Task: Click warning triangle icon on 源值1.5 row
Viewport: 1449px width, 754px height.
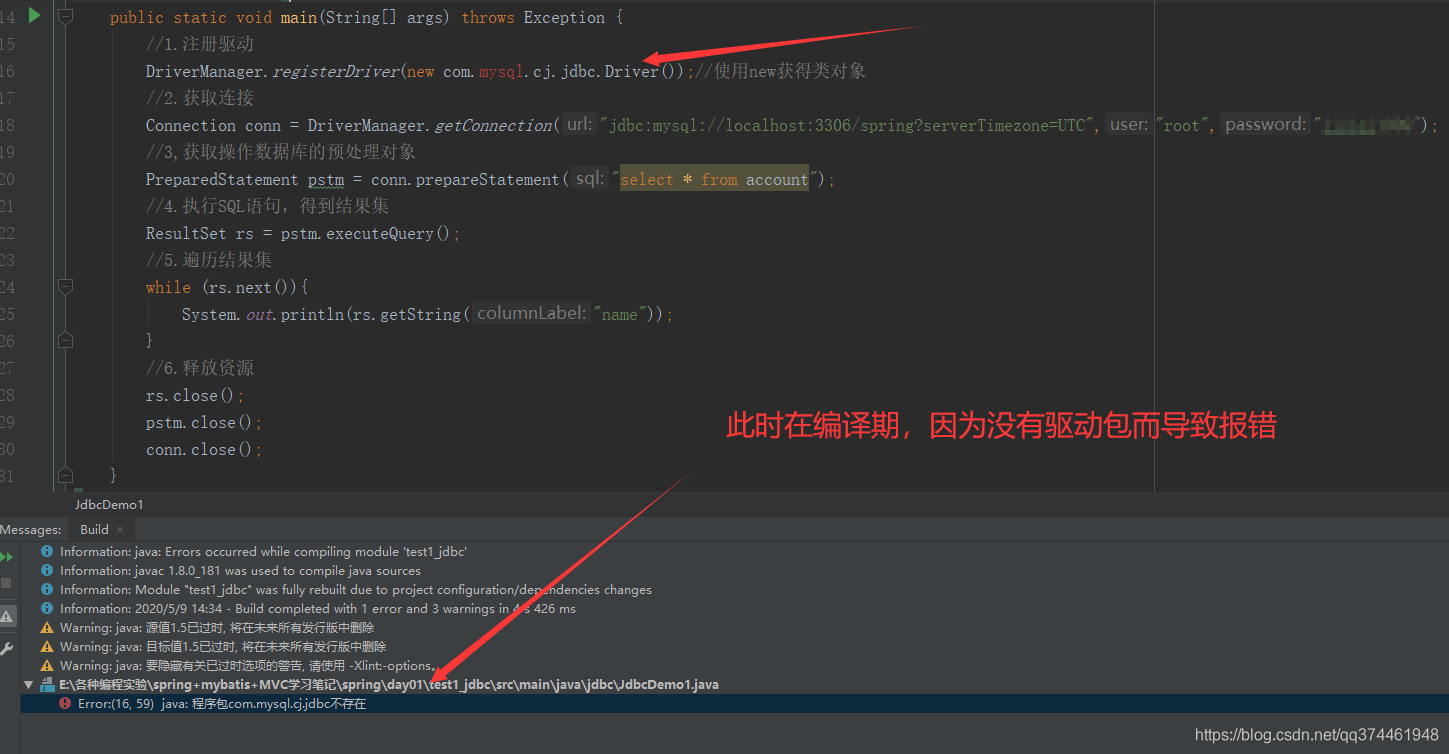Action: [47, 628]
